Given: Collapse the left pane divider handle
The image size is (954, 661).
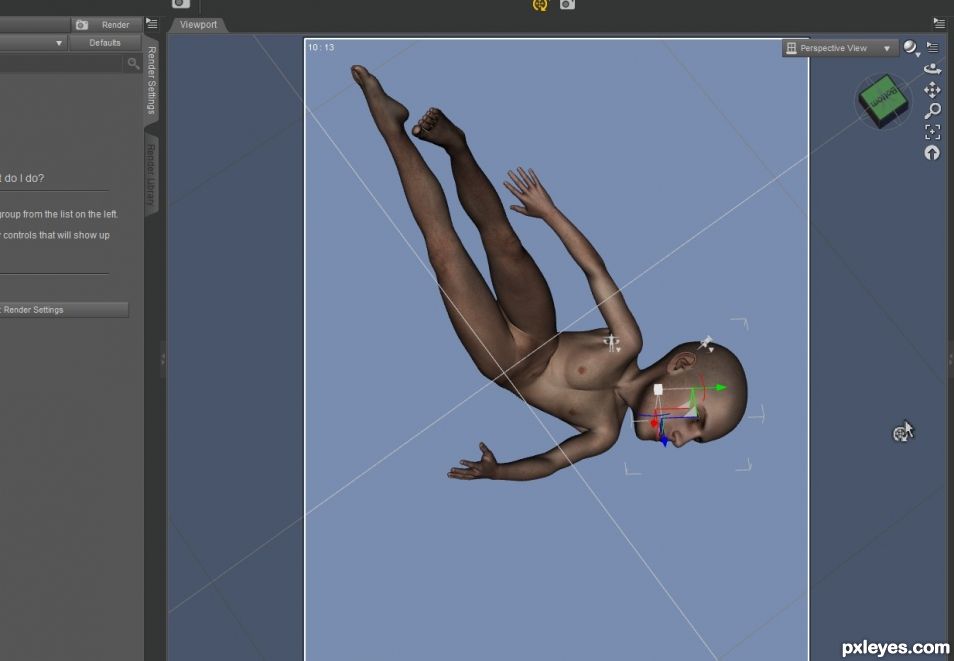Looking at the screenshot, I should click(162, 360).
